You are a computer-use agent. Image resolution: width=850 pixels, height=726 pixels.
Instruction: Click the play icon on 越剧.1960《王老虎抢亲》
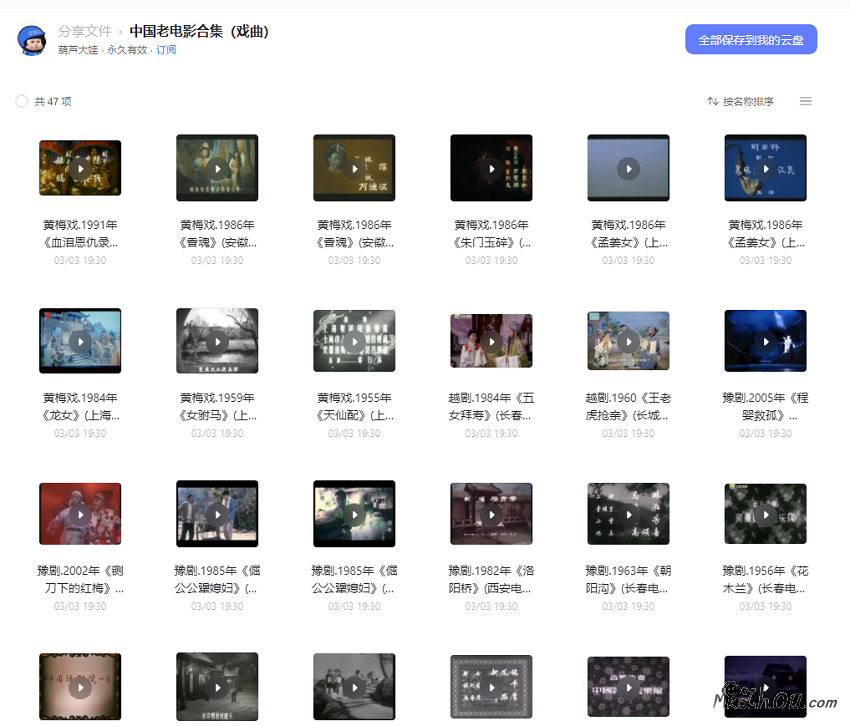click(x=628, y=340)
